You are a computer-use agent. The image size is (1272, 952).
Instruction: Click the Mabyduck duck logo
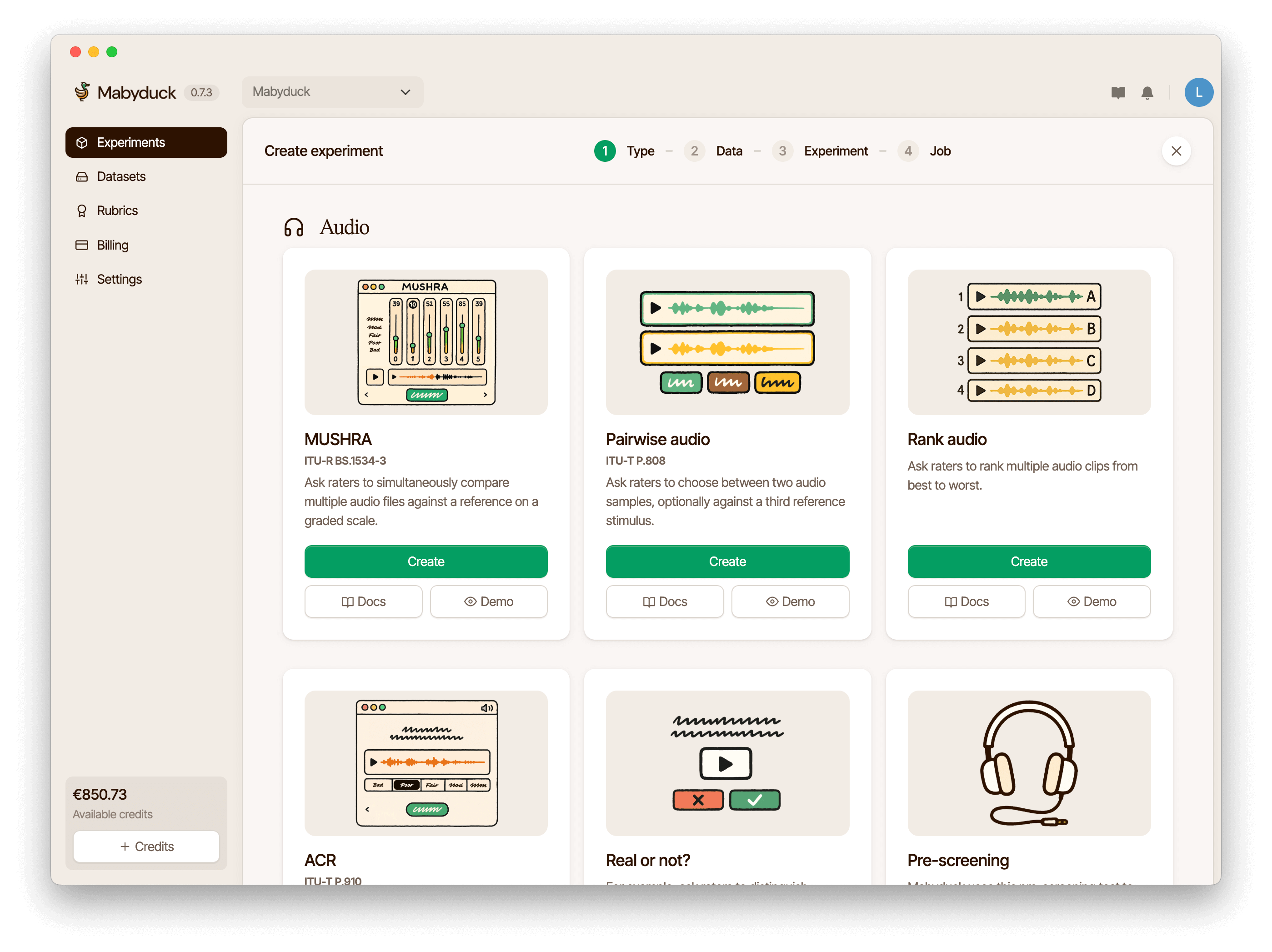tap(82, 91)
